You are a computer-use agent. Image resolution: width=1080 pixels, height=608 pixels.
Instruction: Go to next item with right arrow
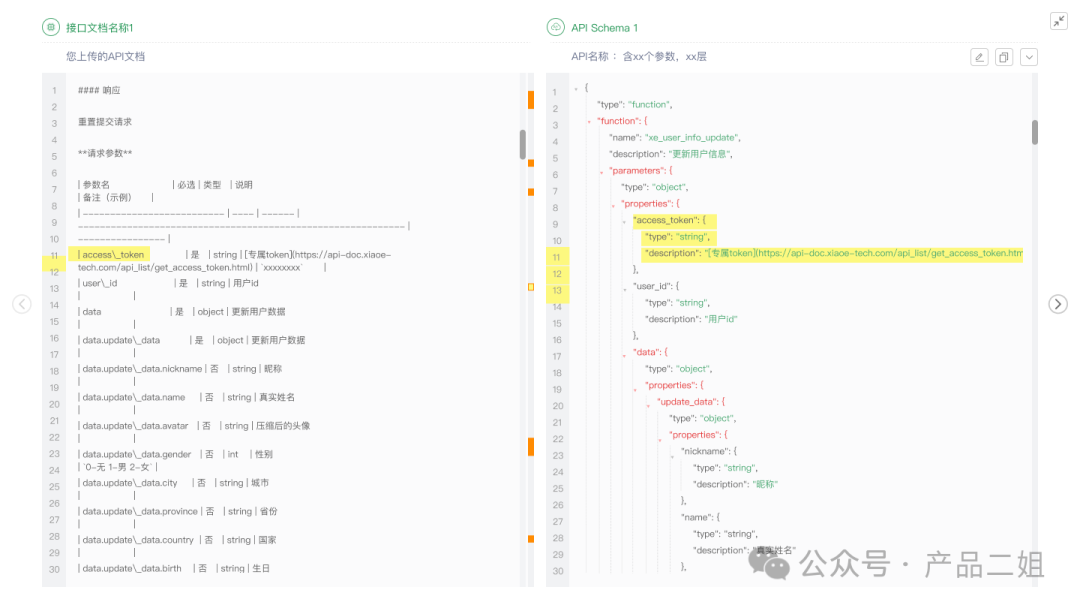click(1058, 304)
